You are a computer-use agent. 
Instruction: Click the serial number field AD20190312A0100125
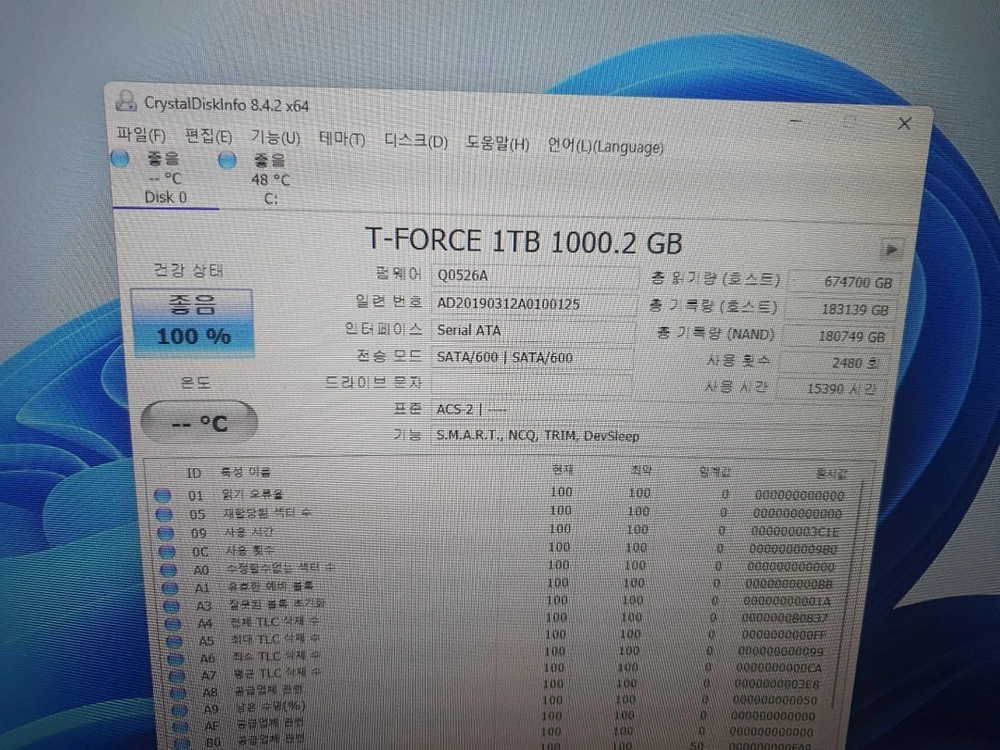534,304
